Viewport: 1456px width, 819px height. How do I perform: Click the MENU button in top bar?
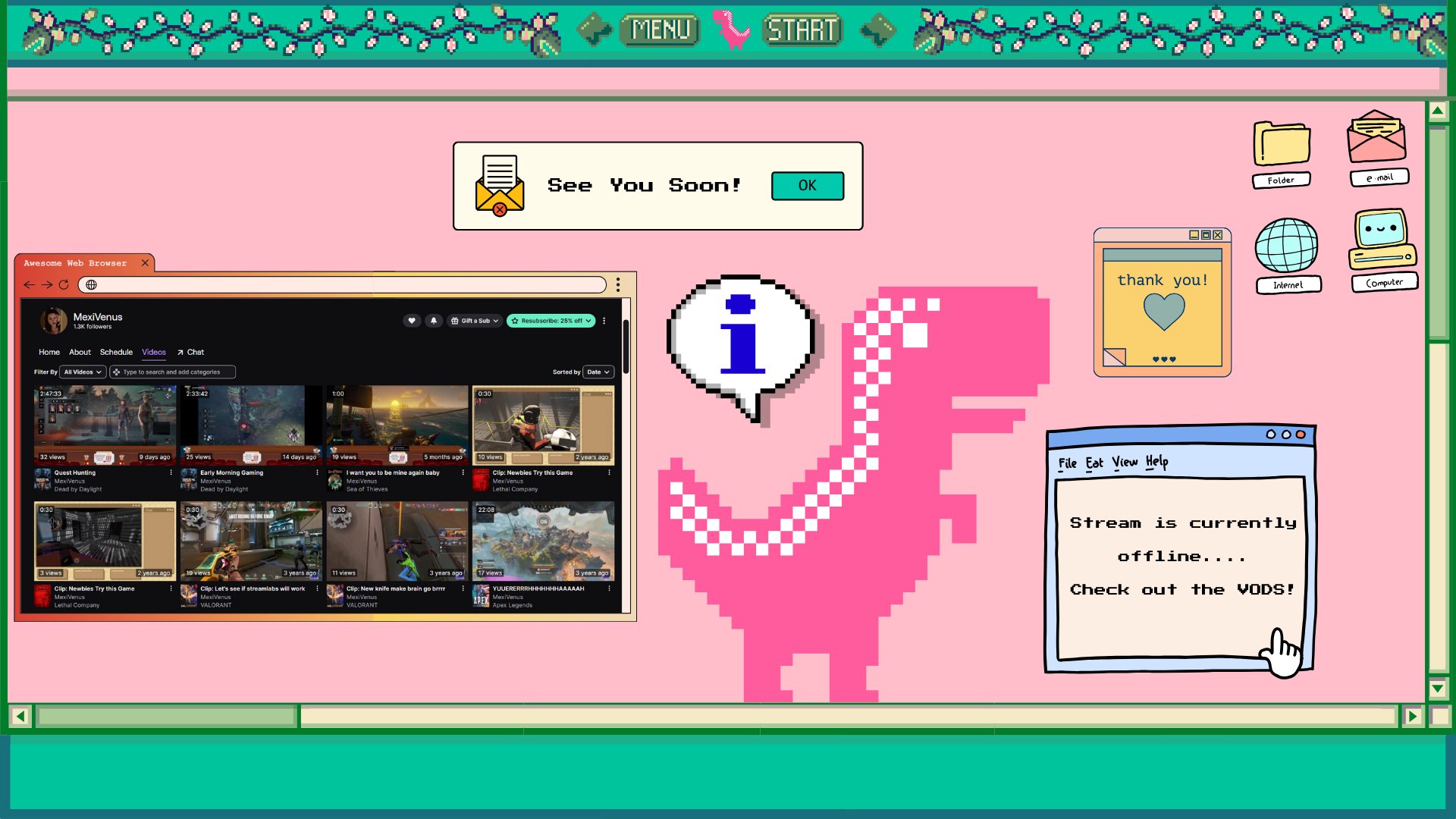(x=661, y=30)
